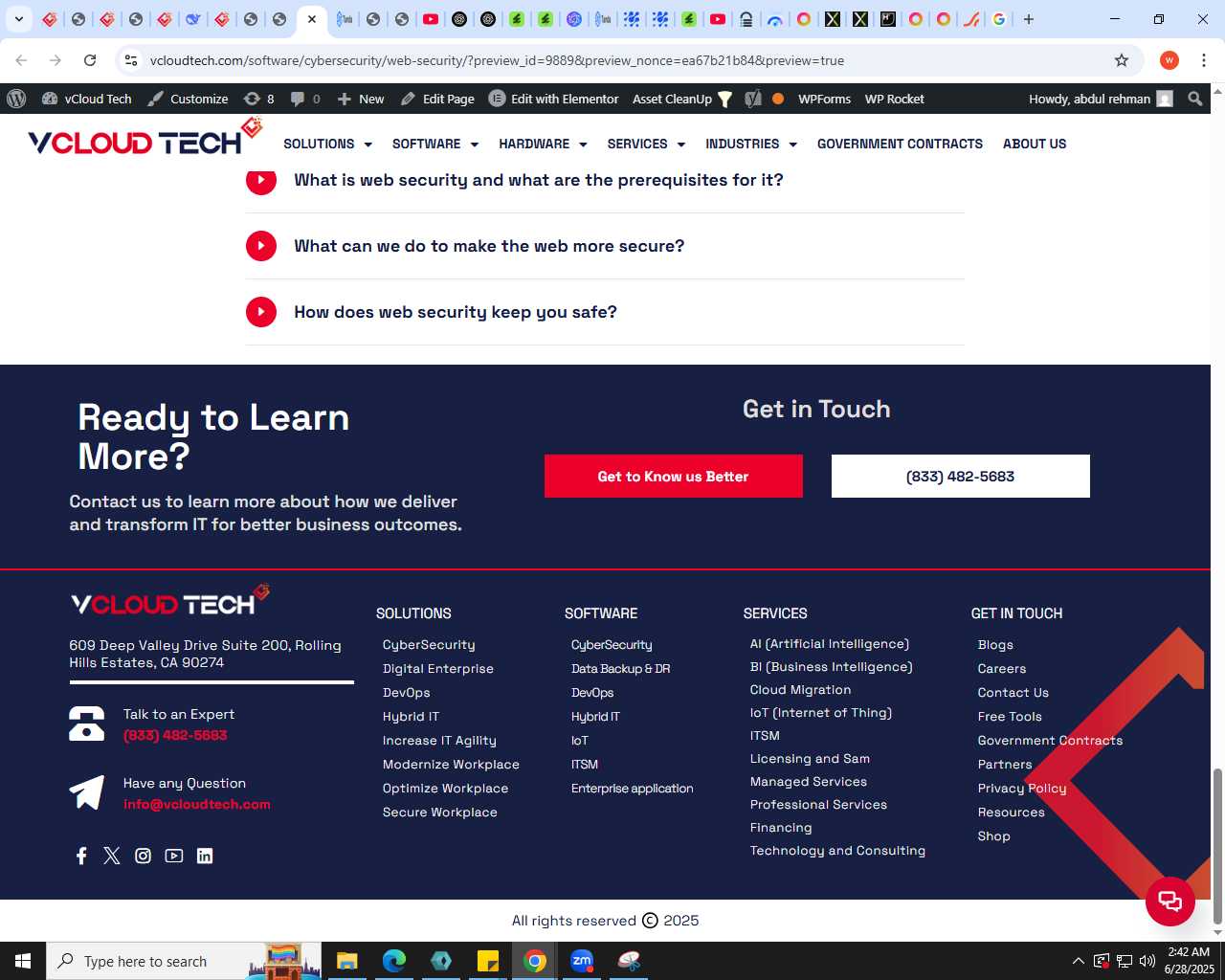Click the WordPress logo in admin bar
The width and height of the screenshot is (1225, 980).
coord(16,99)
